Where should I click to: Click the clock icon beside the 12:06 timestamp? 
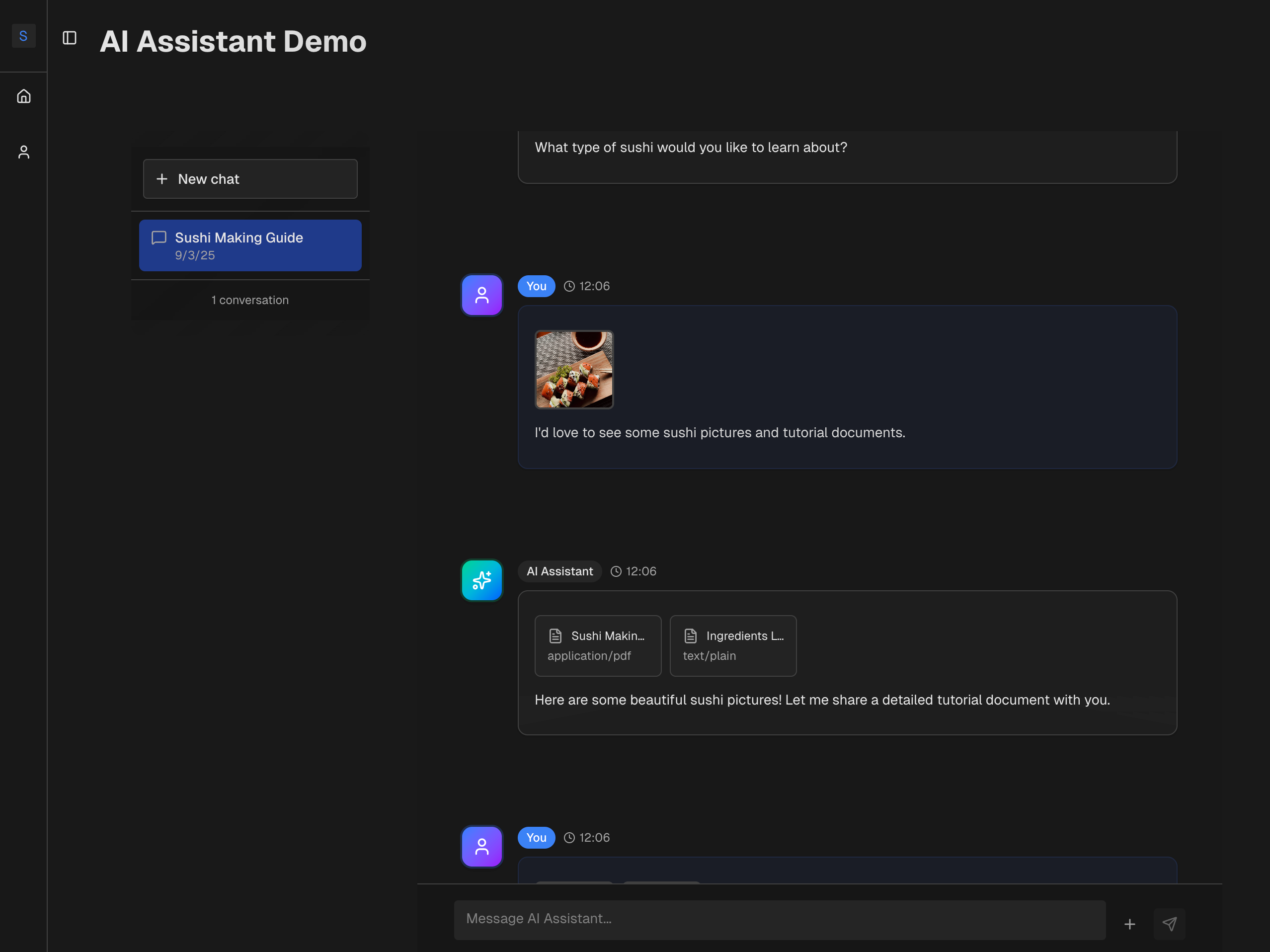[x=568, y=286]
